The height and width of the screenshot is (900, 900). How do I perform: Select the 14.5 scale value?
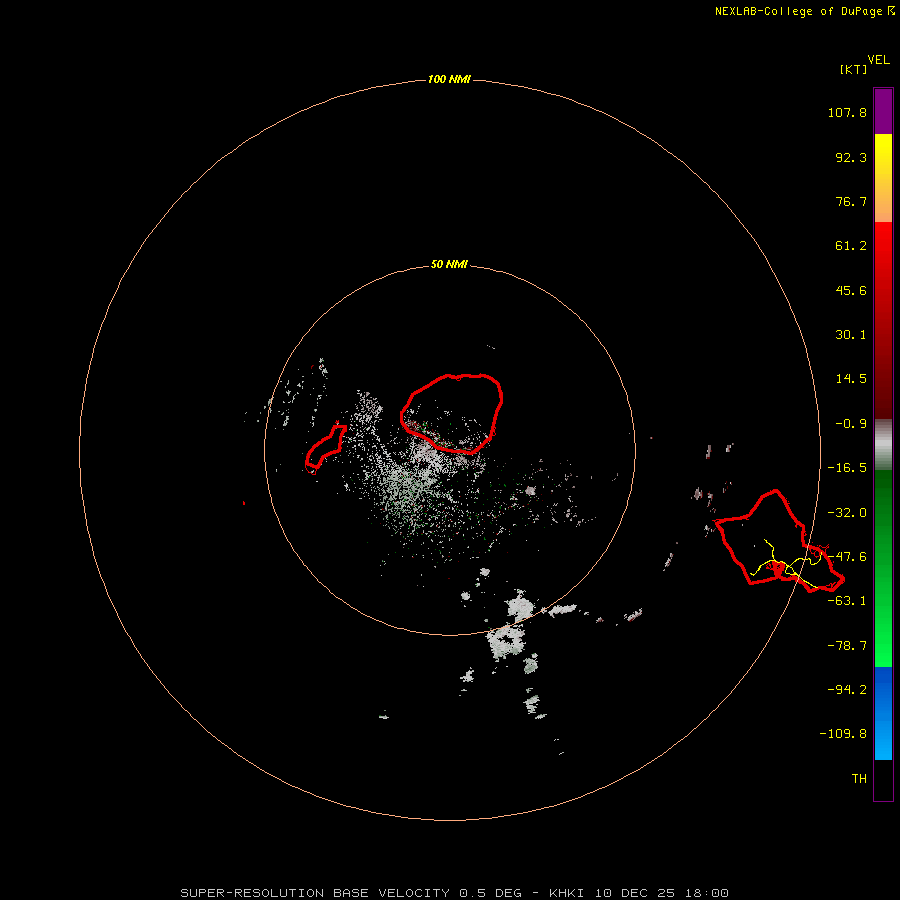[851, 379]
